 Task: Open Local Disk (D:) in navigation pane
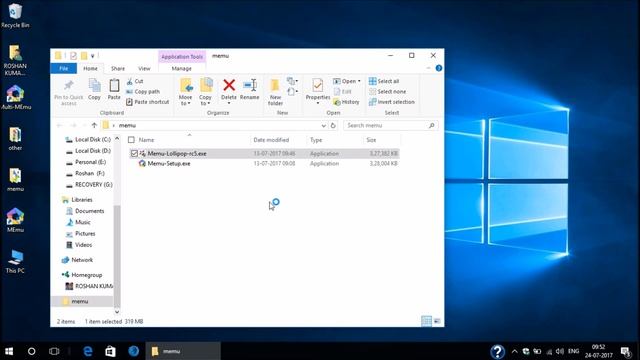tap(89, 151)
